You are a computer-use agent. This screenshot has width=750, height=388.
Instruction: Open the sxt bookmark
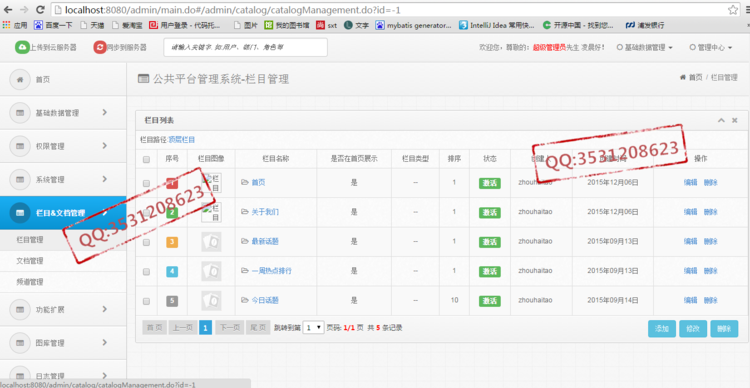(x=327, y=25)
